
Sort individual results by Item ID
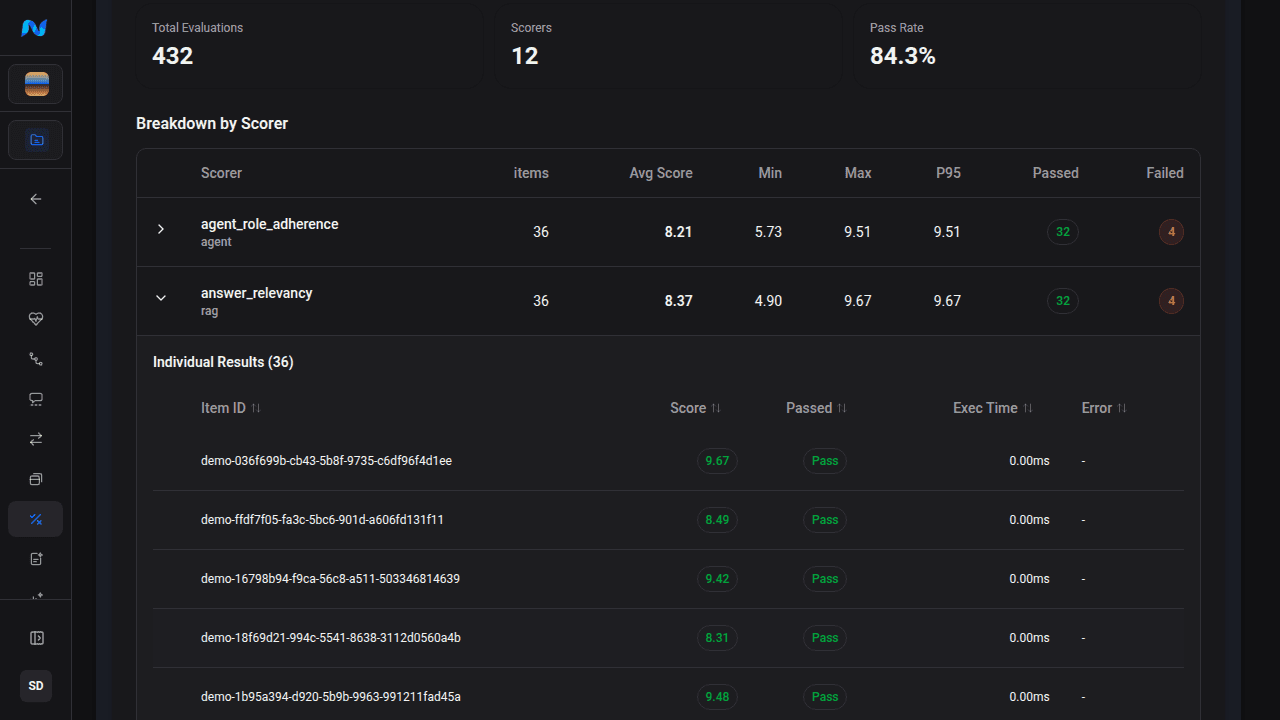pyautogui.click(x=231, y=408)
